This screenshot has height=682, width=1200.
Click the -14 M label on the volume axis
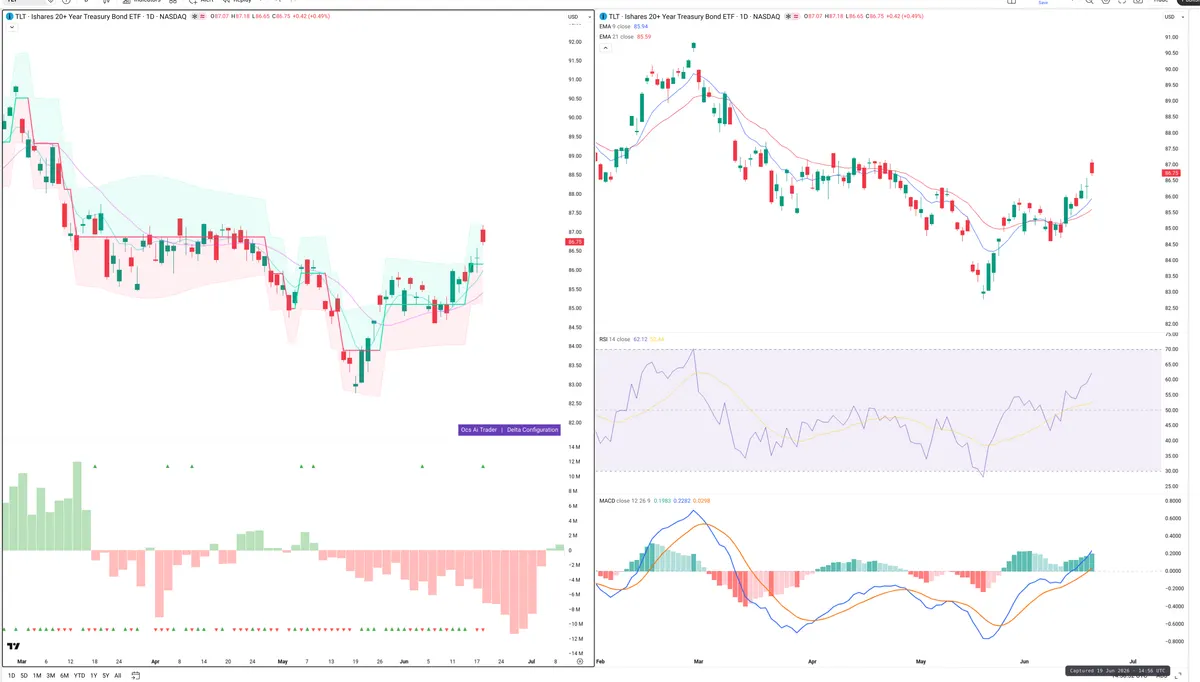tap(574, 653)
